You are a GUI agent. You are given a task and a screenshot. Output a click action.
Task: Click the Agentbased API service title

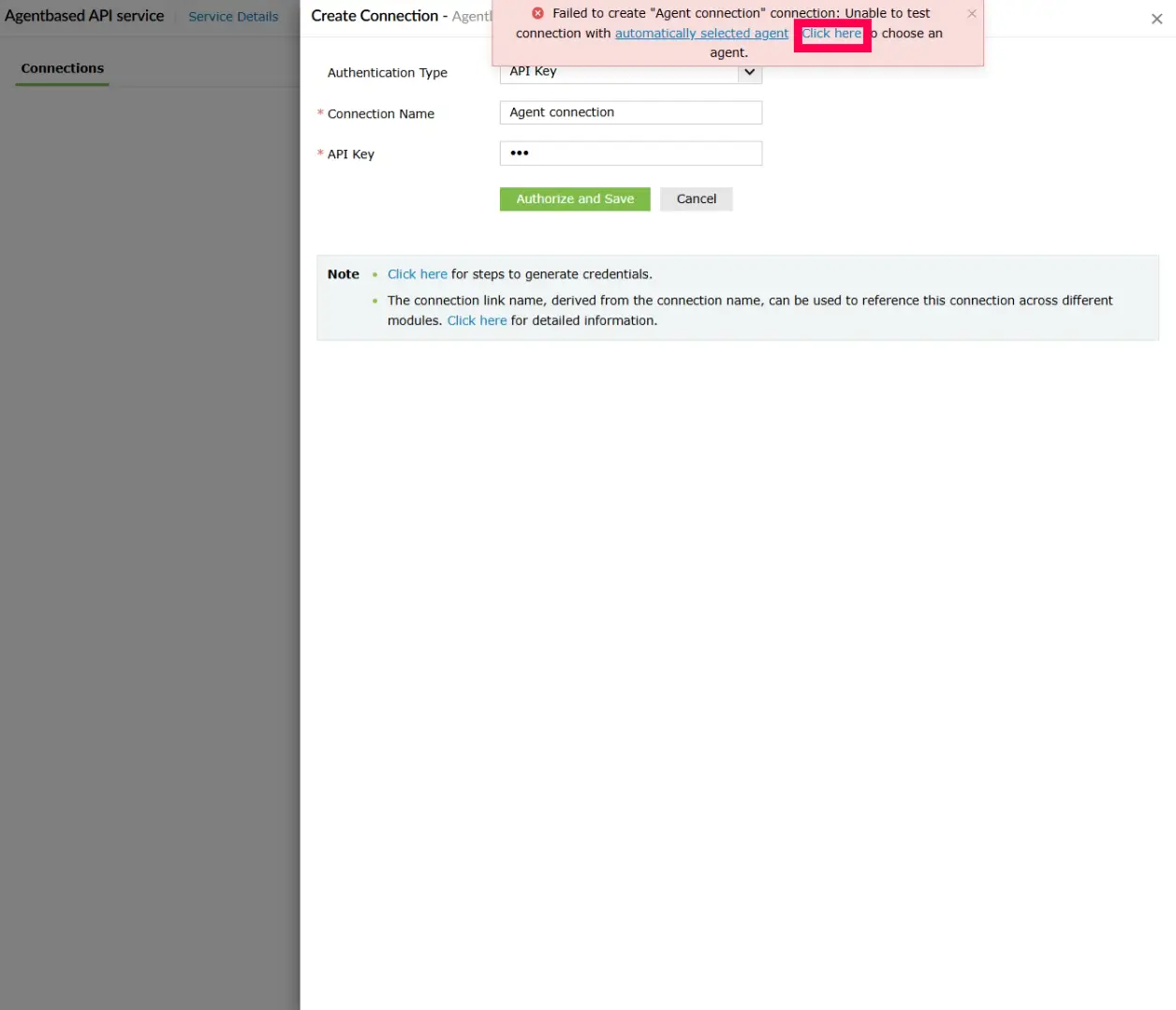tap(84, 16)
